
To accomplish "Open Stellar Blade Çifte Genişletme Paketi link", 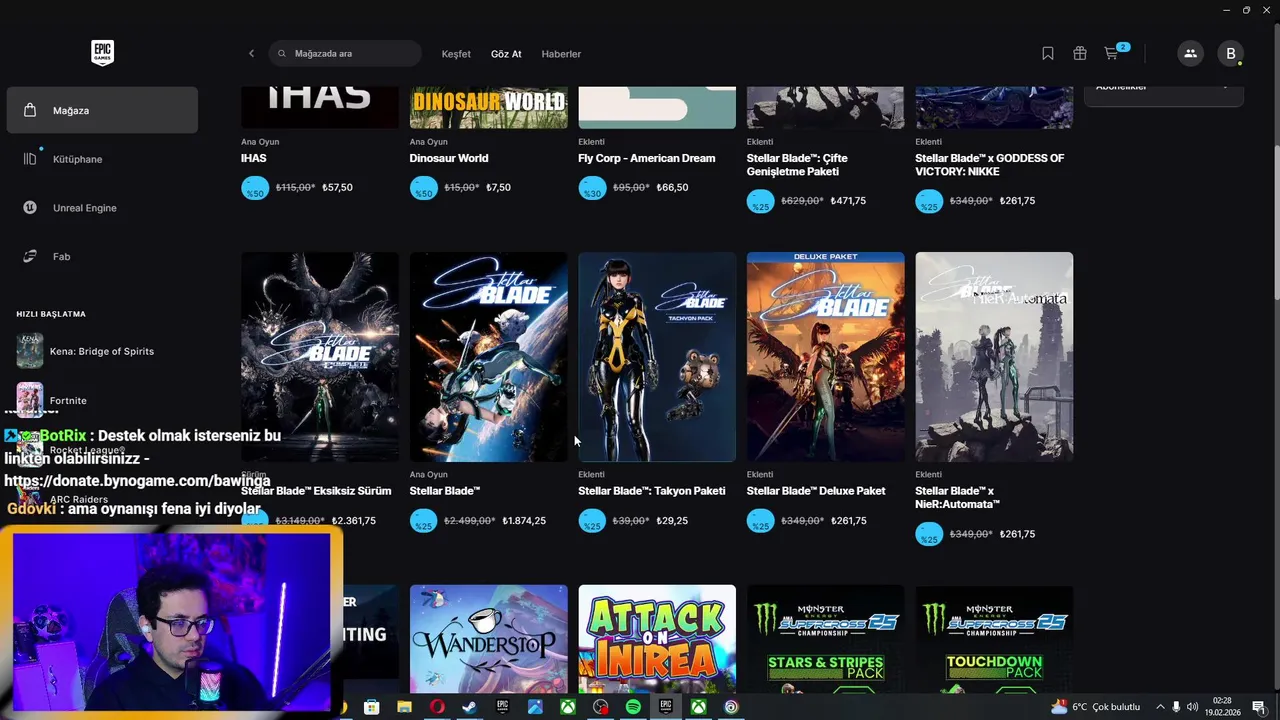I will pos(797,164).
